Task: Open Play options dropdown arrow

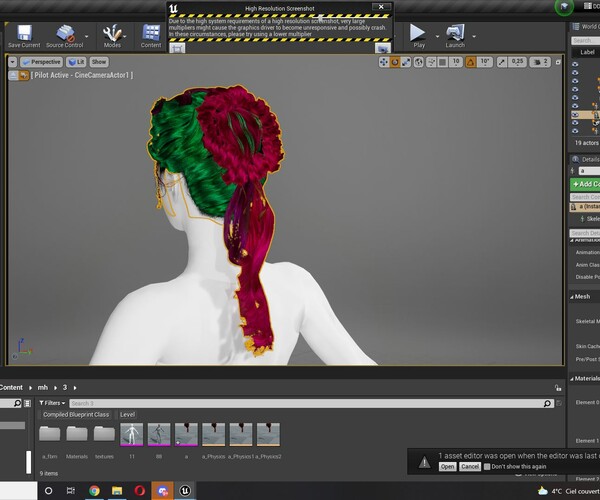Action: coord(437,36)
